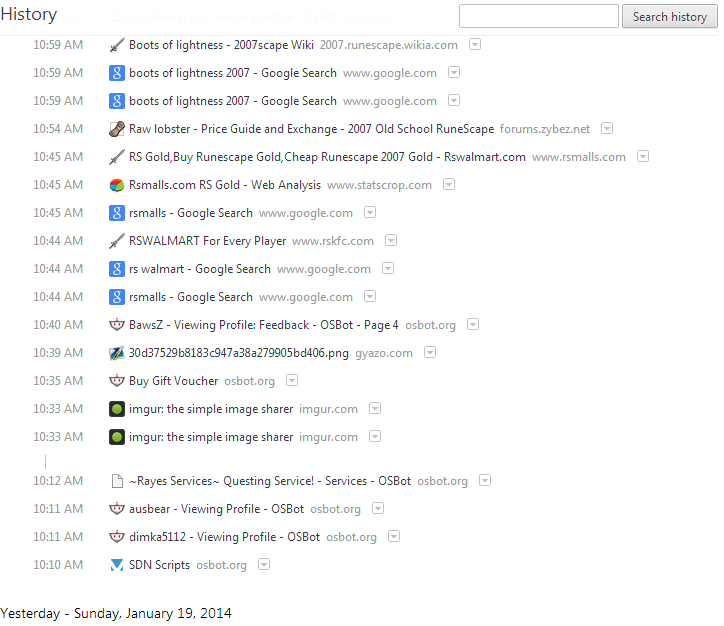Click the History page title
724x626 pixels.
point(29,14)
